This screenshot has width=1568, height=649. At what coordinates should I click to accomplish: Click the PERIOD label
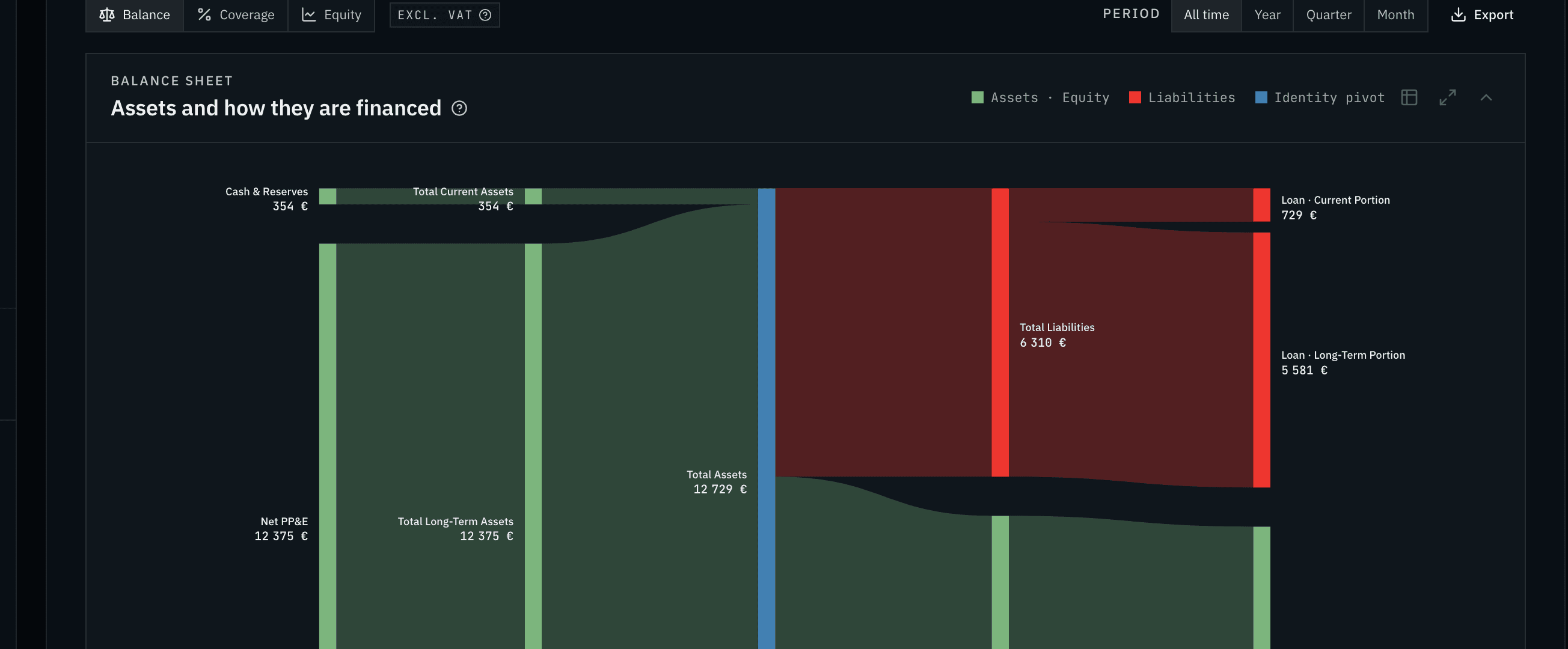pyautogui.click(x=1131, y=13)
